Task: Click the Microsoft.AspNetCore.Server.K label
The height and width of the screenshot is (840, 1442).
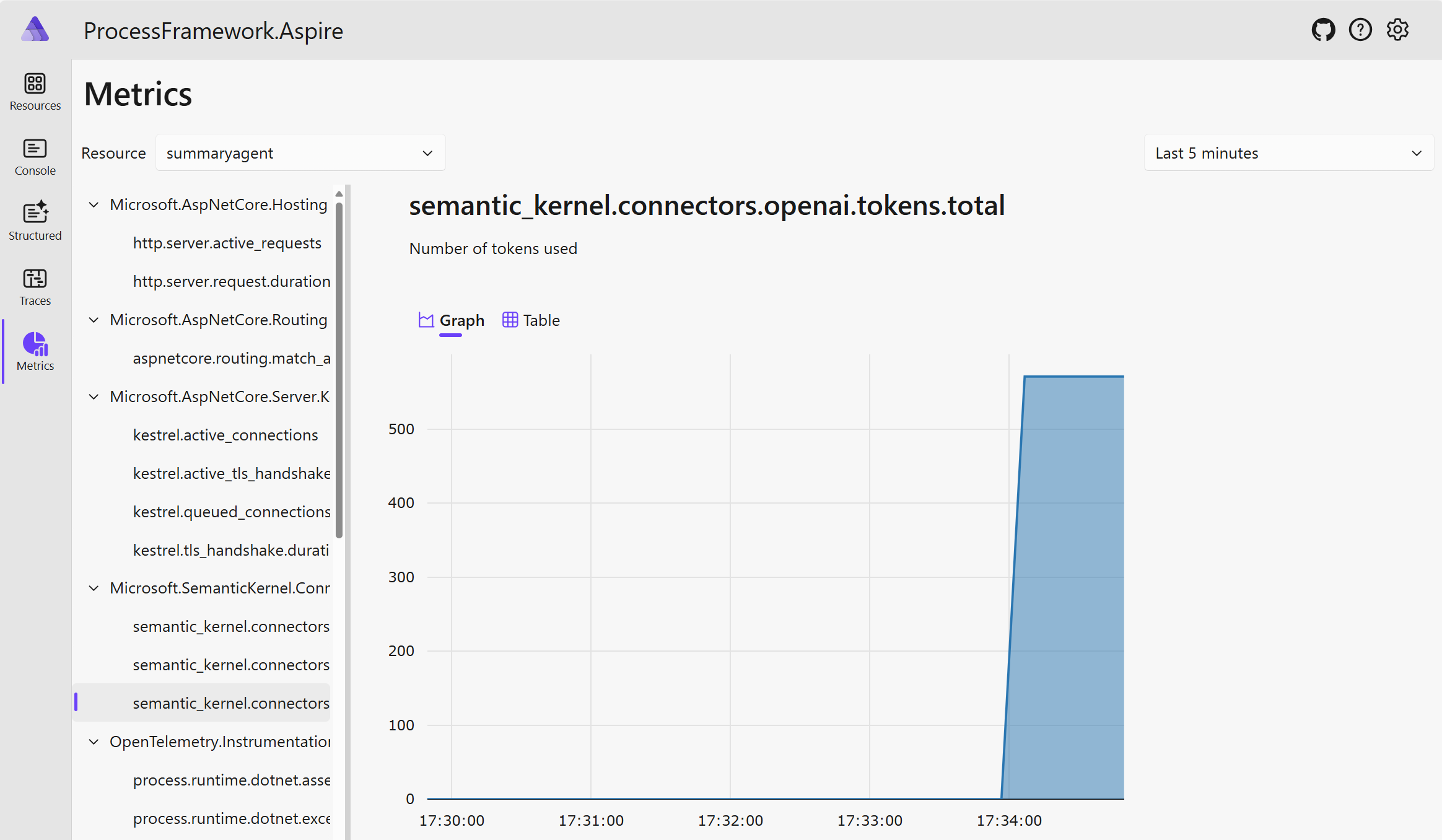Action: coord(220,397)
